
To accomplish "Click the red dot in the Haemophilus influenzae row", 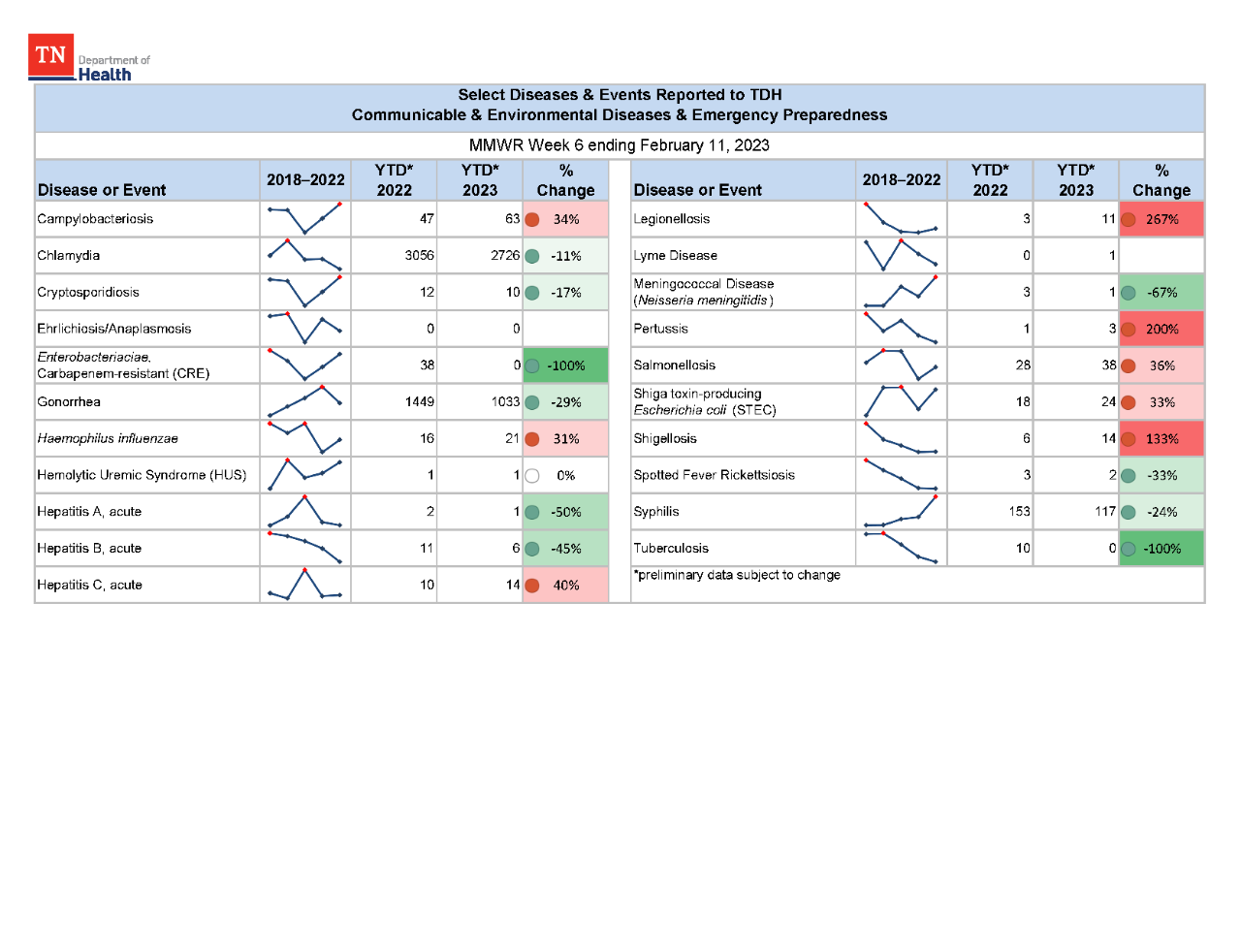I will click(532, 439).
